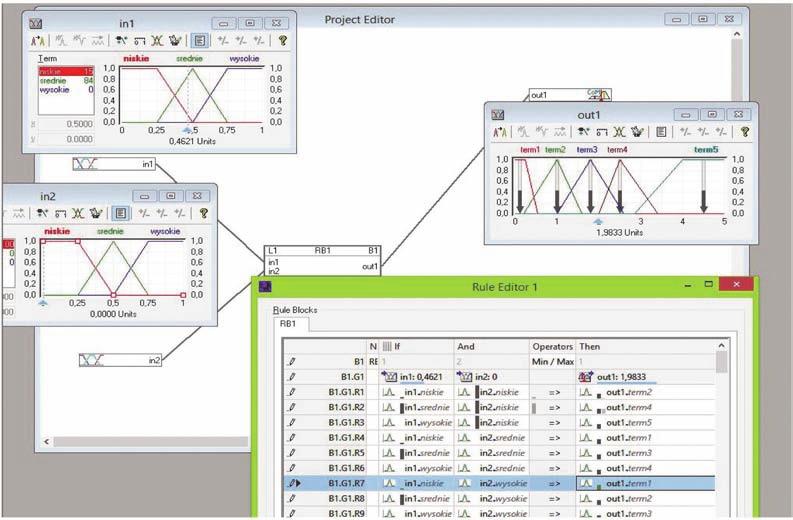Image resolution: width=793 pixels, height=520 pixels.
Task: Click the bracket range icon in in1 toolbar
Action: click(140, 41)
